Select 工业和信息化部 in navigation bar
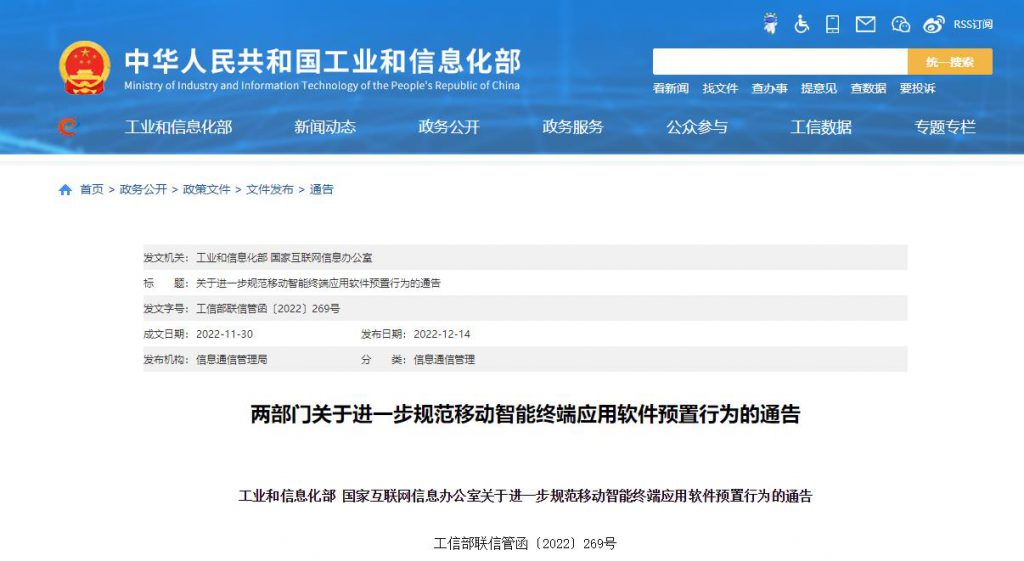 coord(178,127)
